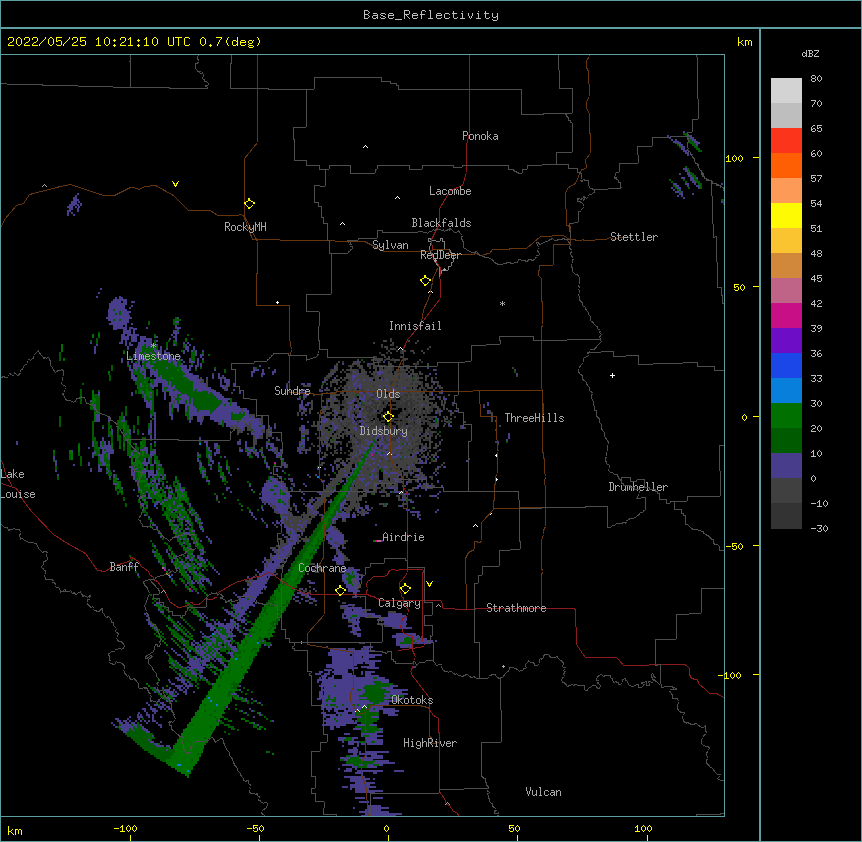This screenshot has height=842, width=862.
Task: Click the RedDeer city label
Action: coord(440,255)
